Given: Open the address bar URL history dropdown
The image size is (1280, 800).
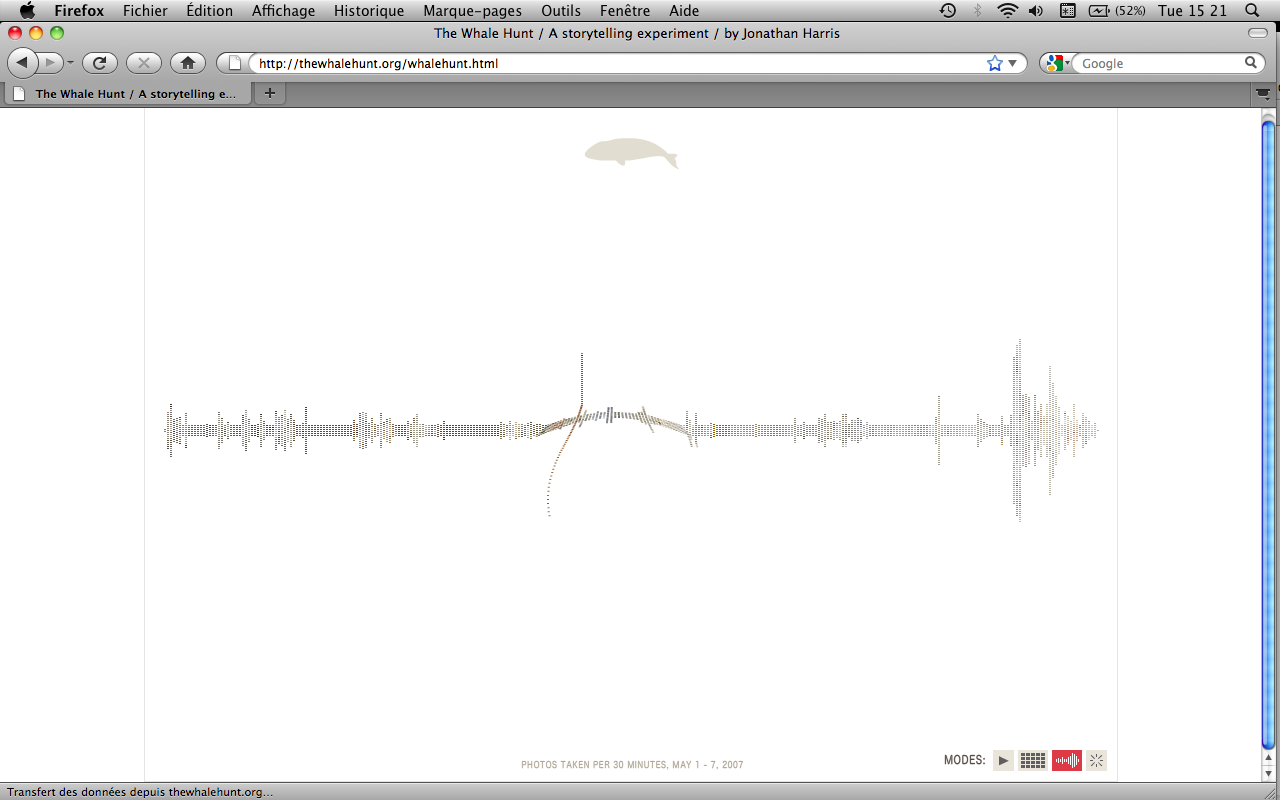Looking at the screenshot, I should point(1012,63).
